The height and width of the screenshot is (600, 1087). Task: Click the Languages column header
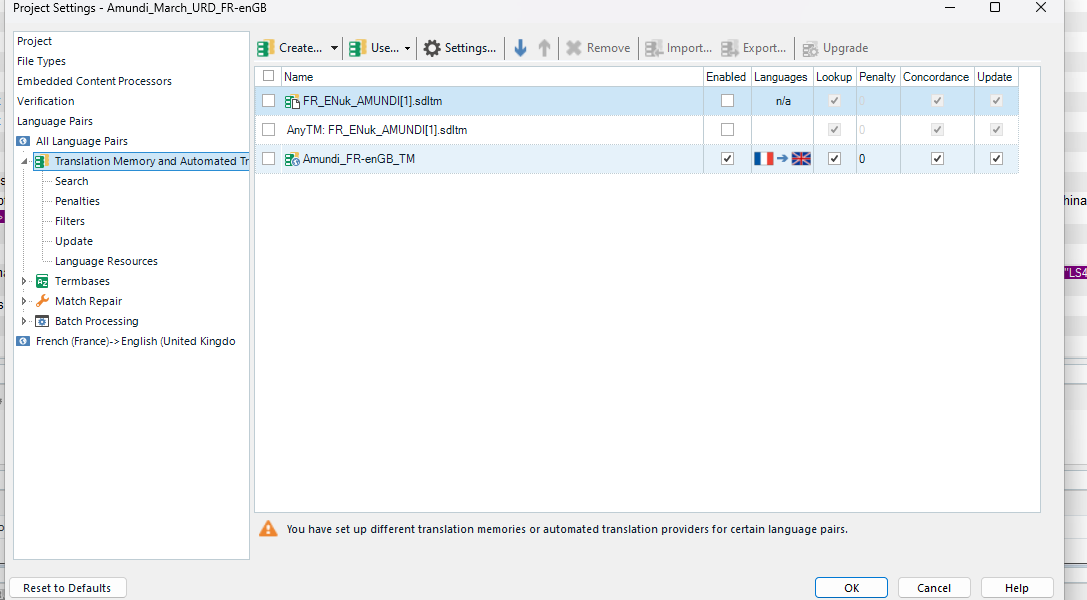pyautogui.click(x=781, y=77)
